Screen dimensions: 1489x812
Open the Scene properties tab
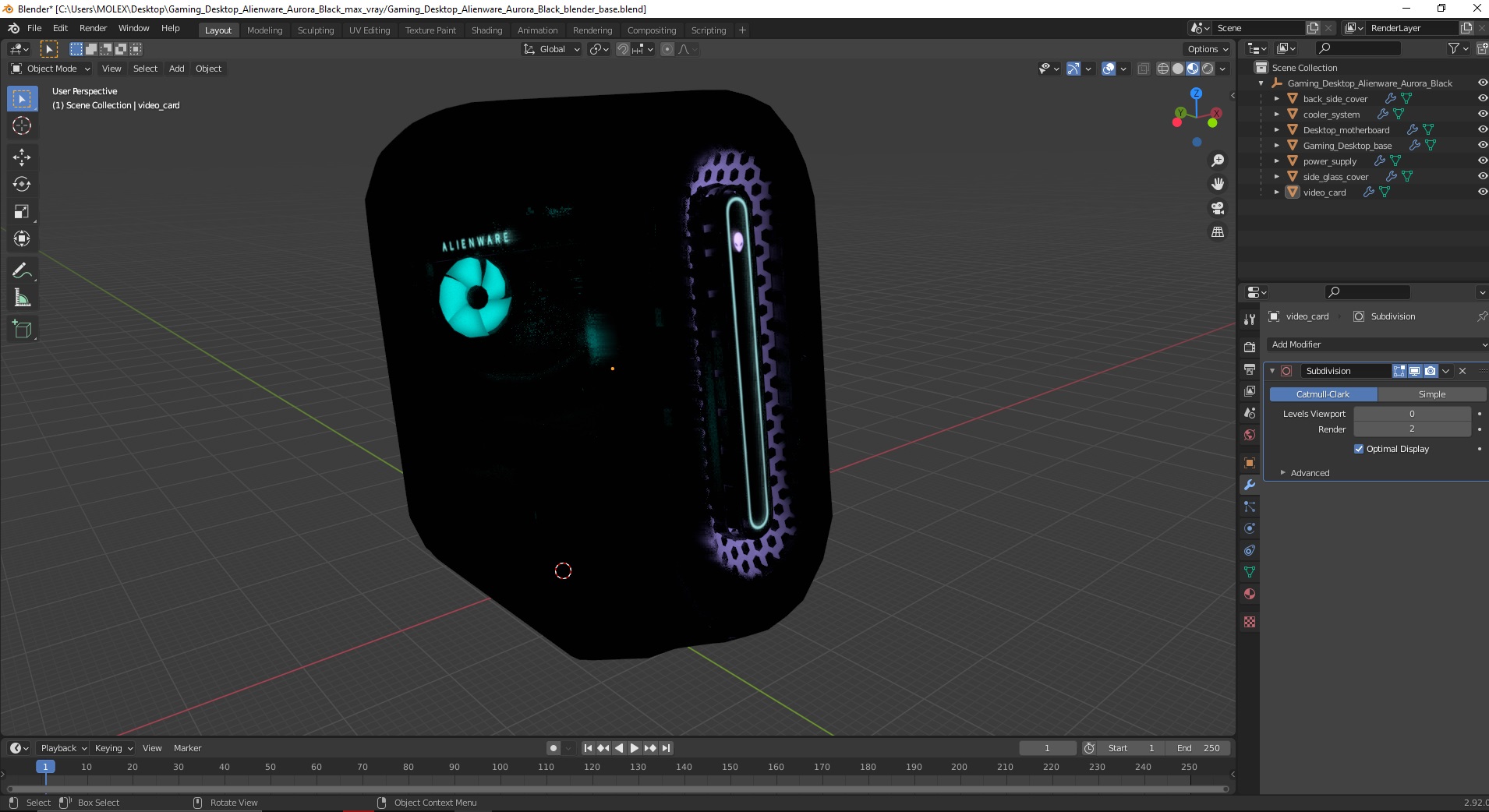pos(1250,413)
